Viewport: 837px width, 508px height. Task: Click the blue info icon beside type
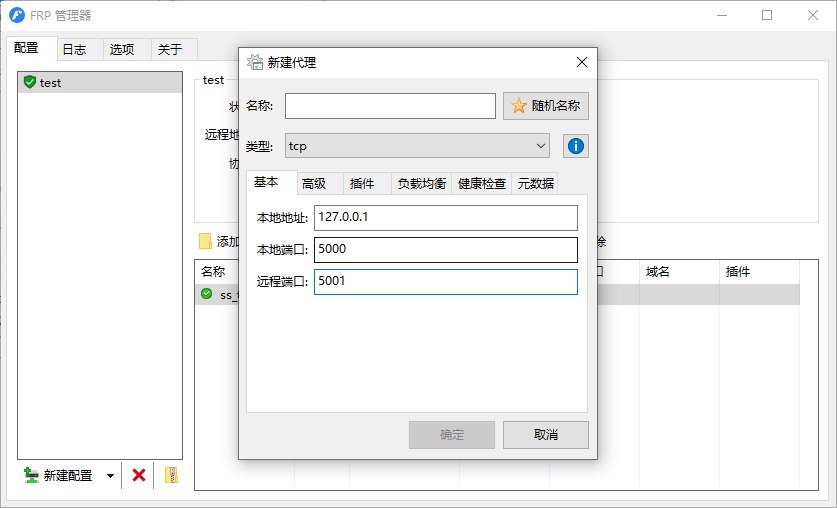click(575, 146)
